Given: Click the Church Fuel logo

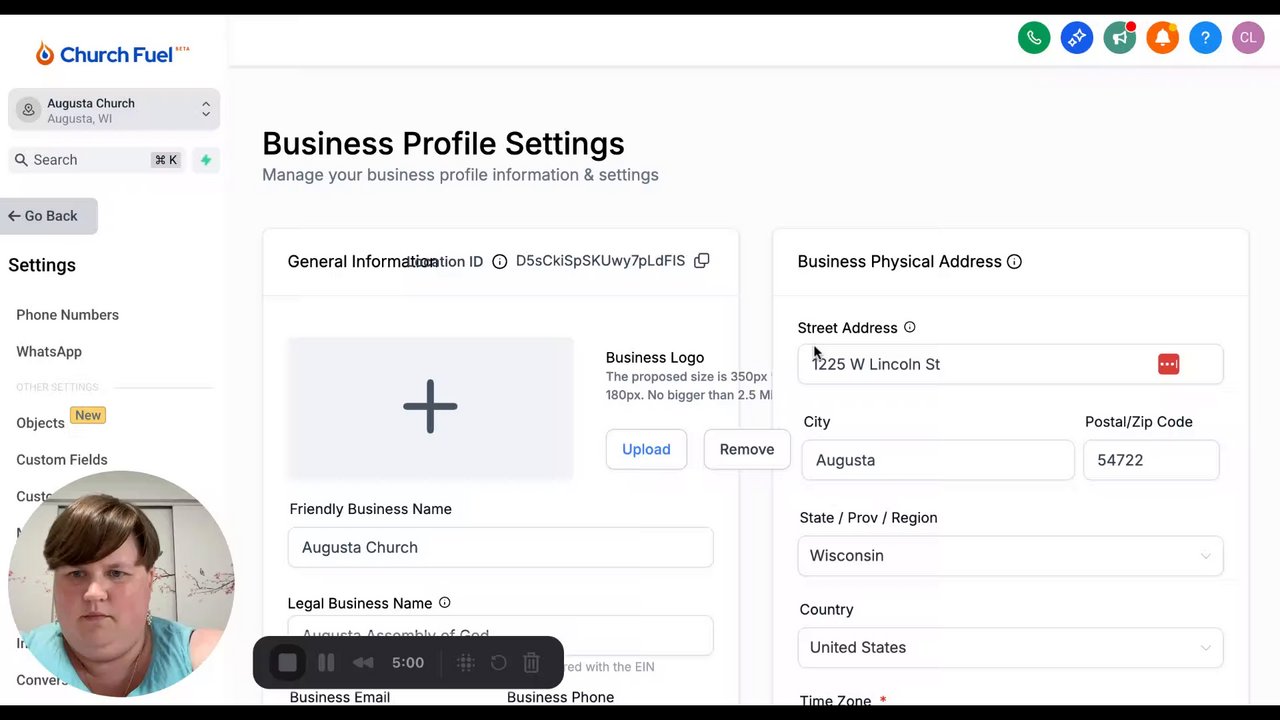Looking at the screenshot, I should 113,54.
